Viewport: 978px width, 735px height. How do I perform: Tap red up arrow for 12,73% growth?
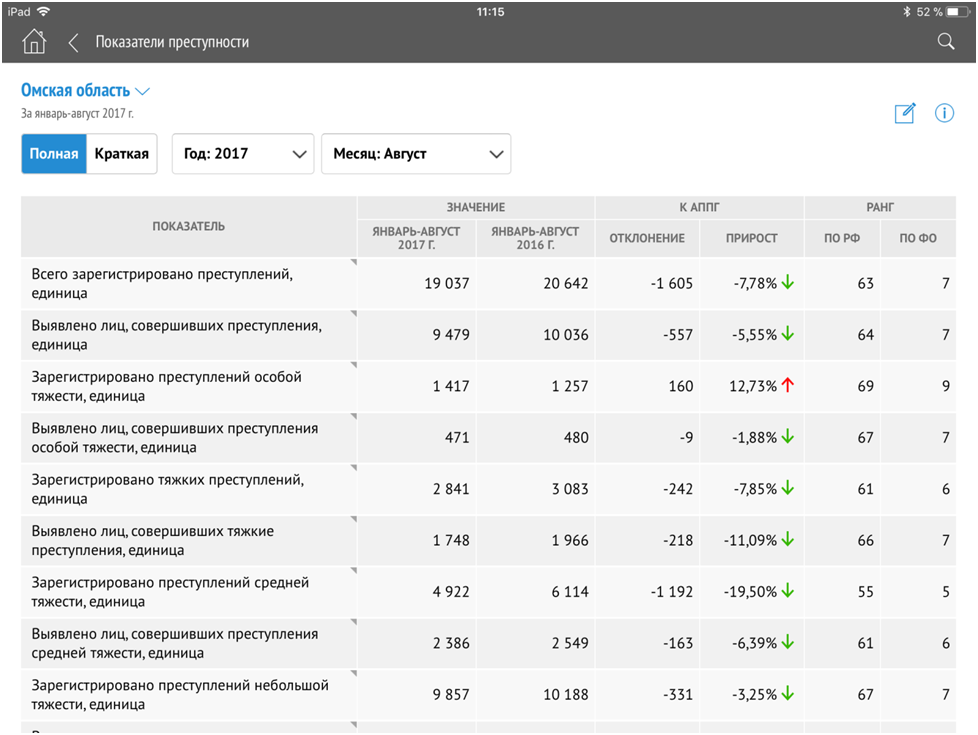coord(788,386)
